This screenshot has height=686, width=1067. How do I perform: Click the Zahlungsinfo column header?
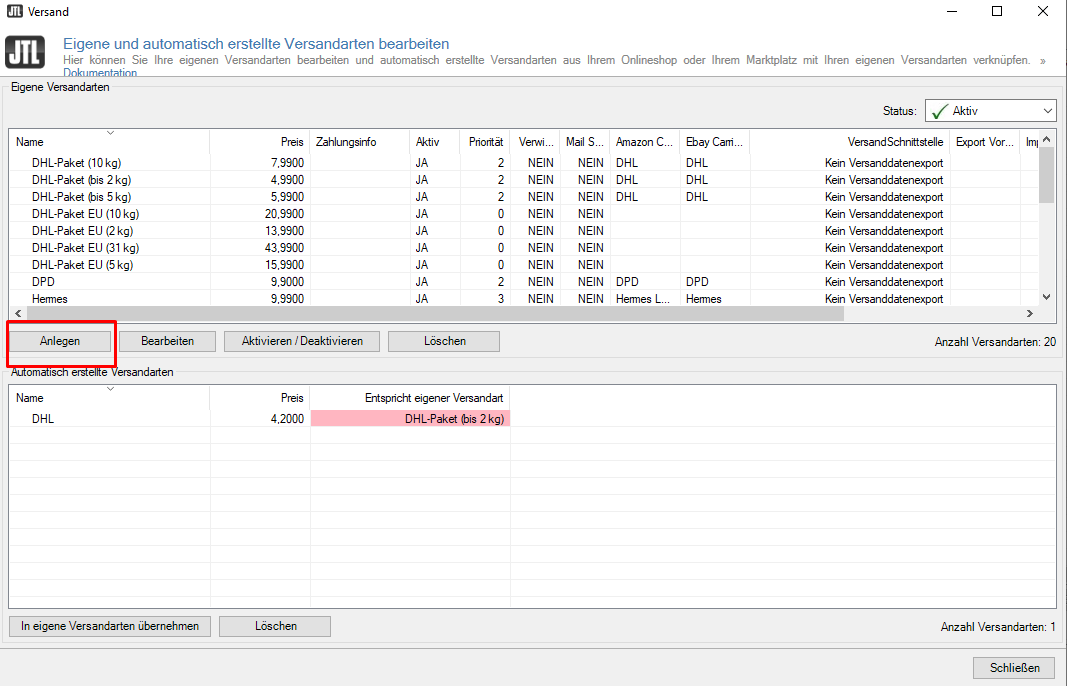[x=359, y=142]
